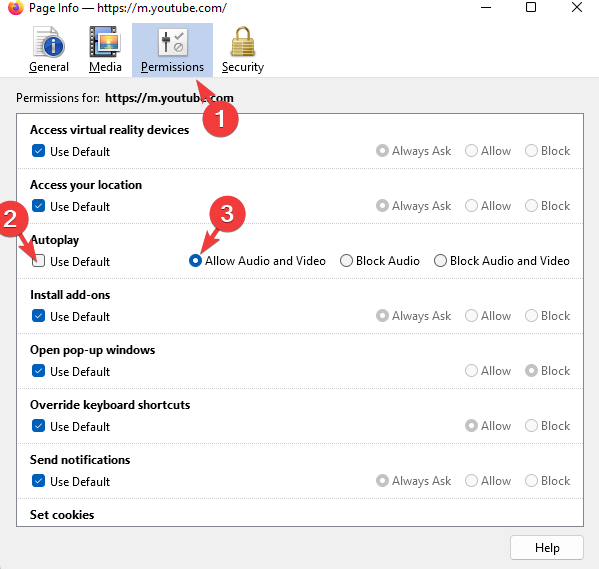
Task: Choose Allow for Override keyboard shortcuts
Action: coord(471,426)
